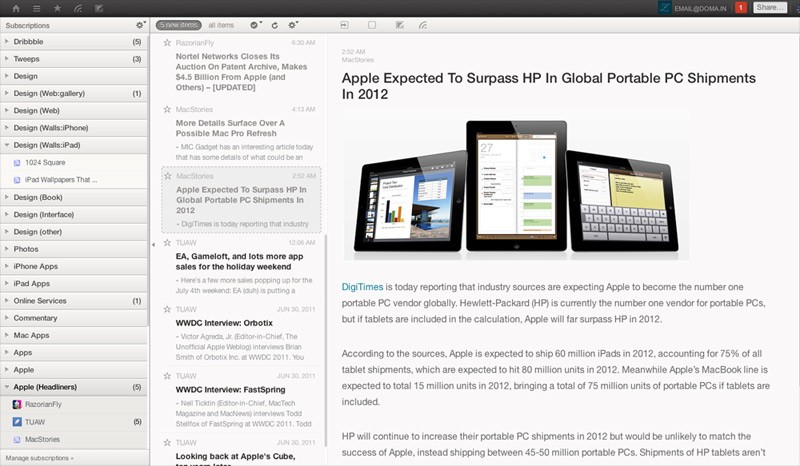
Task: Open the 1024 Square feed icon
Action: pos(17,163)
